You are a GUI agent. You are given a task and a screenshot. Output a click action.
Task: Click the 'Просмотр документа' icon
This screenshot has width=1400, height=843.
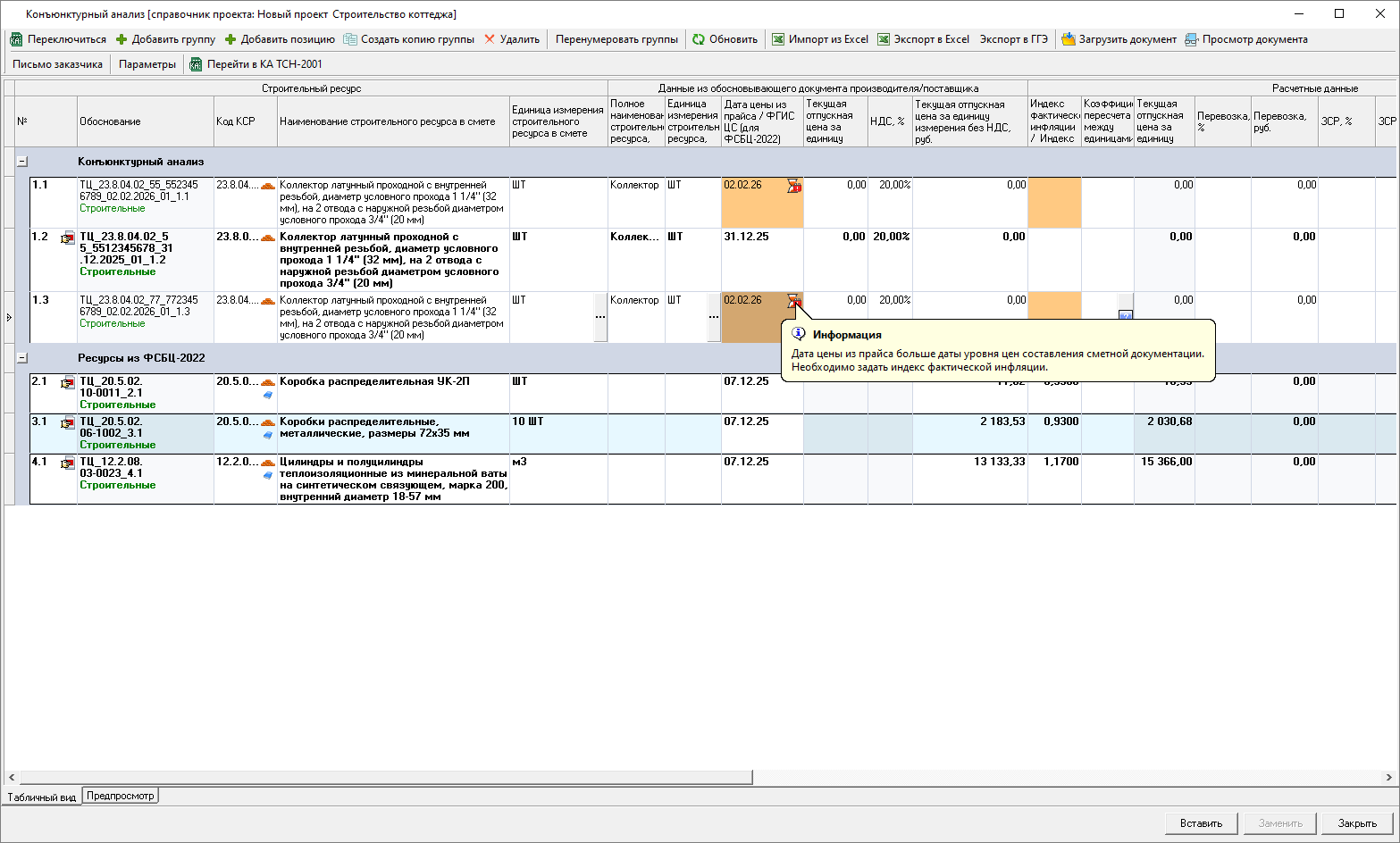pos(1192,39)
